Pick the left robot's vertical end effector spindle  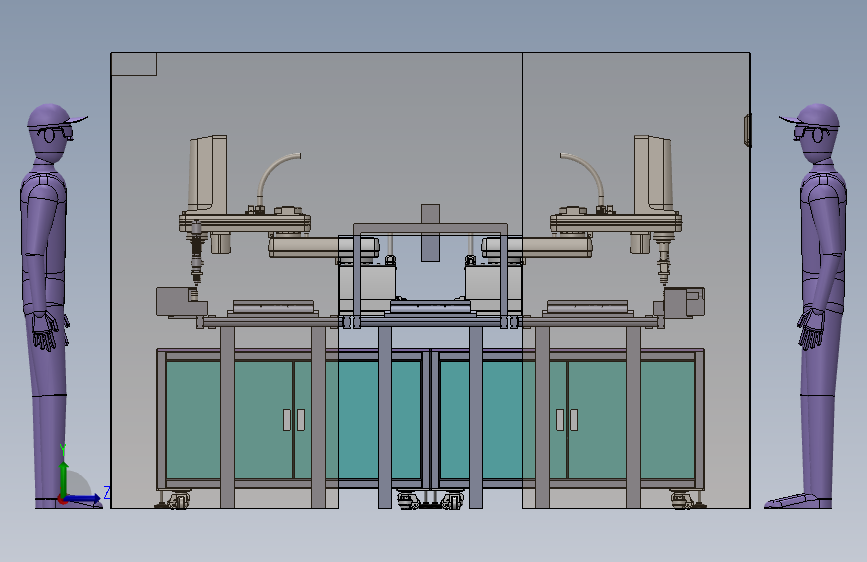point(196,253)
